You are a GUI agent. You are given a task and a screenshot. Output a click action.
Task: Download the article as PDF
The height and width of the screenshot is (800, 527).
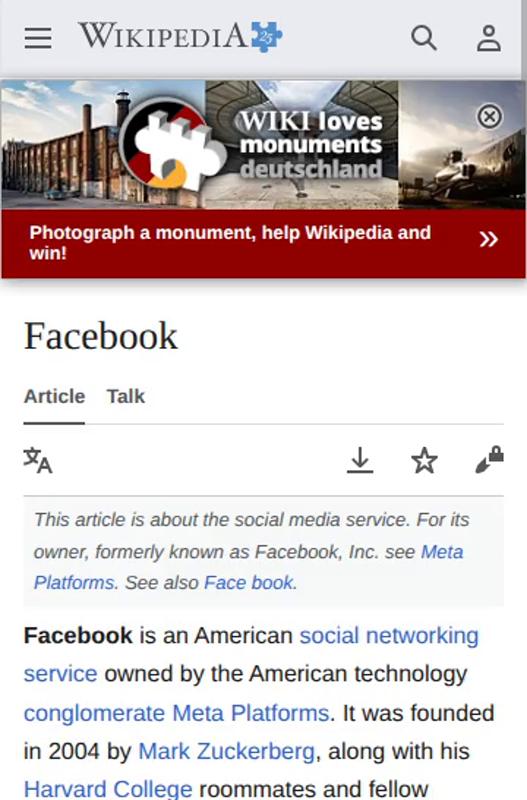(x=360, y=460)
